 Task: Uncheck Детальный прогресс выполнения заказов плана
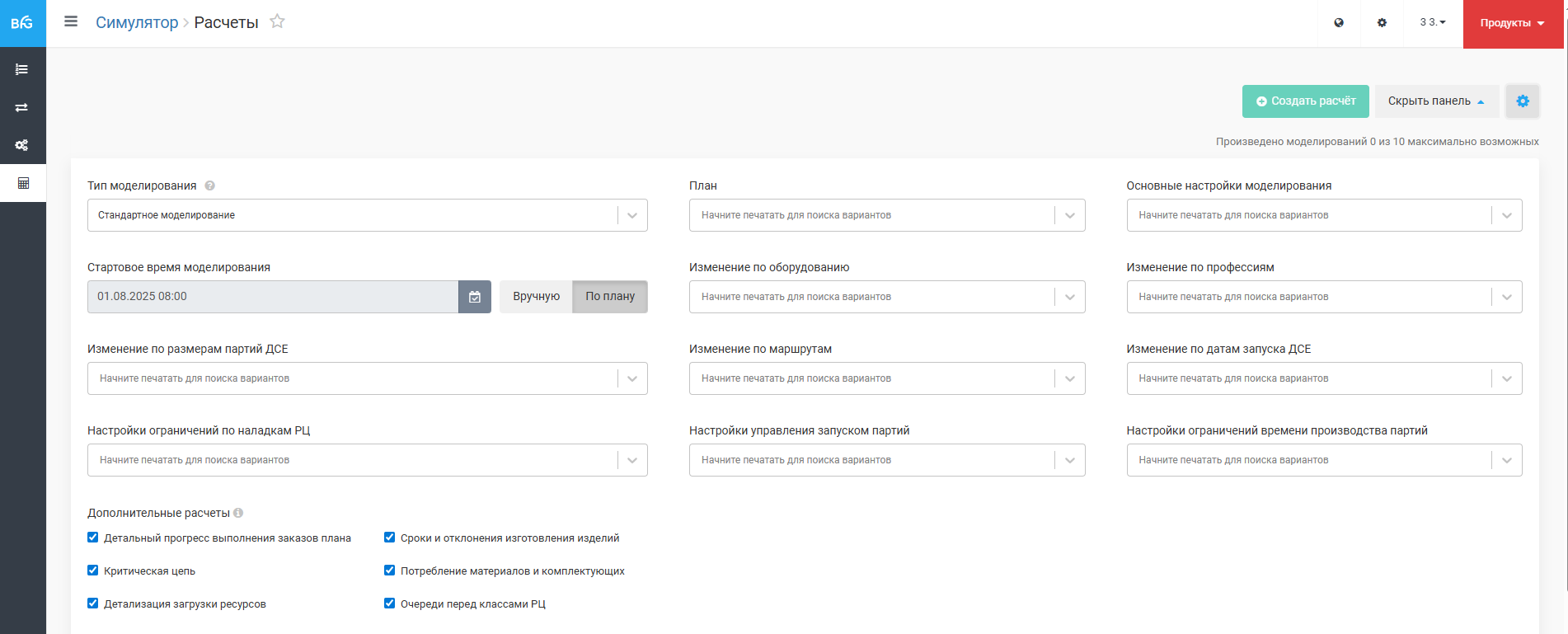93,538
